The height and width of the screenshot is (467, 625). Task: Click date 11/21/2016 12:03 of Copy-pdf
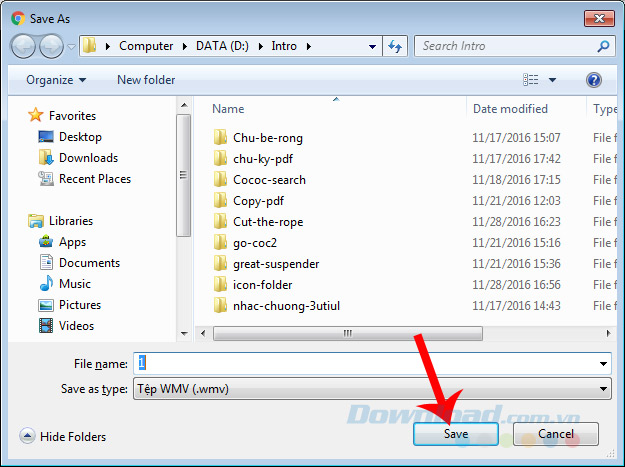point(516,200)
